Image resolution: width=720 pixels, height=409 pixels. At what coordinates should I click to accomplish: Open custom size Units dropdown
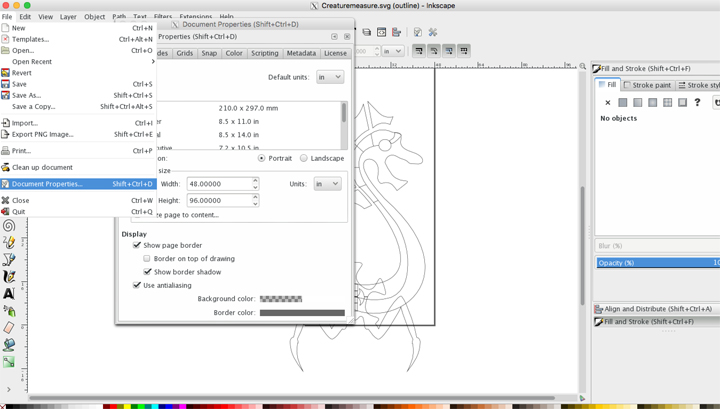click(x=327, y=184)
